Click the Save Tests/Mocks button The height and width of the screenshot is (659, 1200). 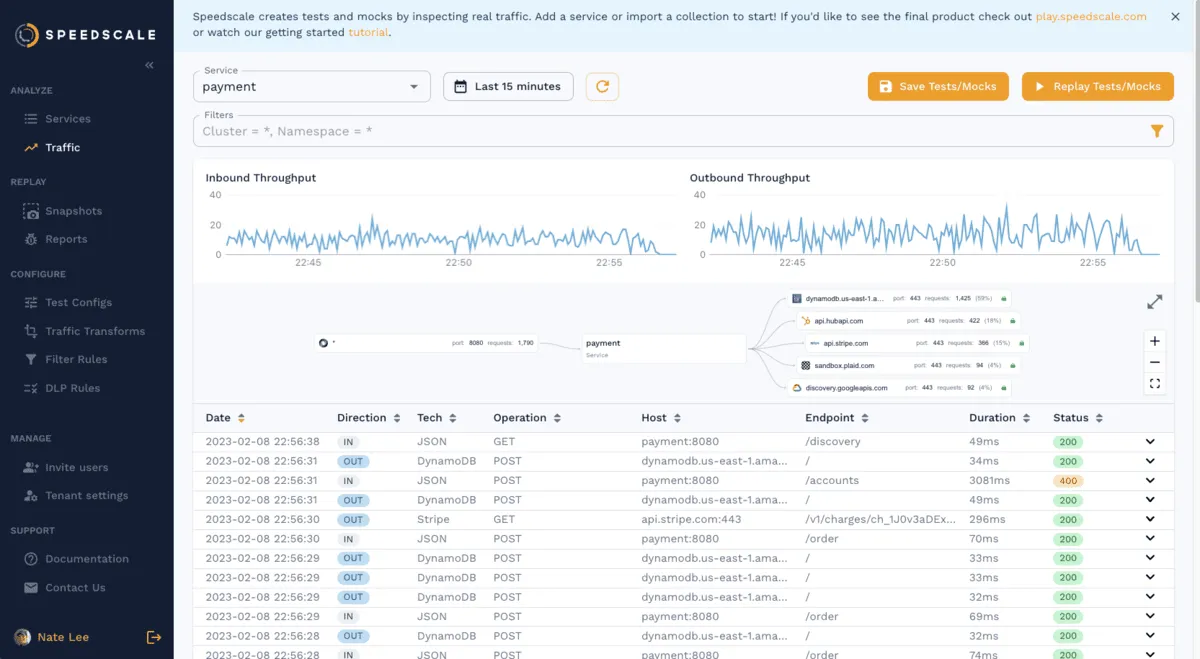point(938,87)
